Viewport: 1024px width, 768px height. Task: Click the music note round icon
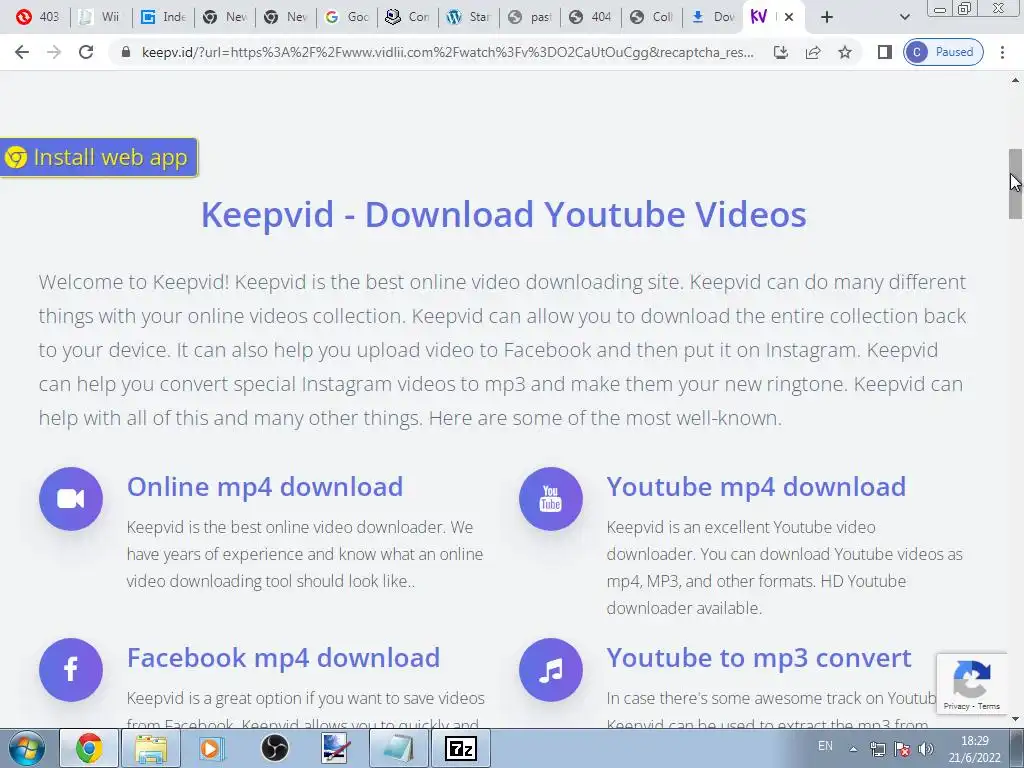click(x=551, y=670)
